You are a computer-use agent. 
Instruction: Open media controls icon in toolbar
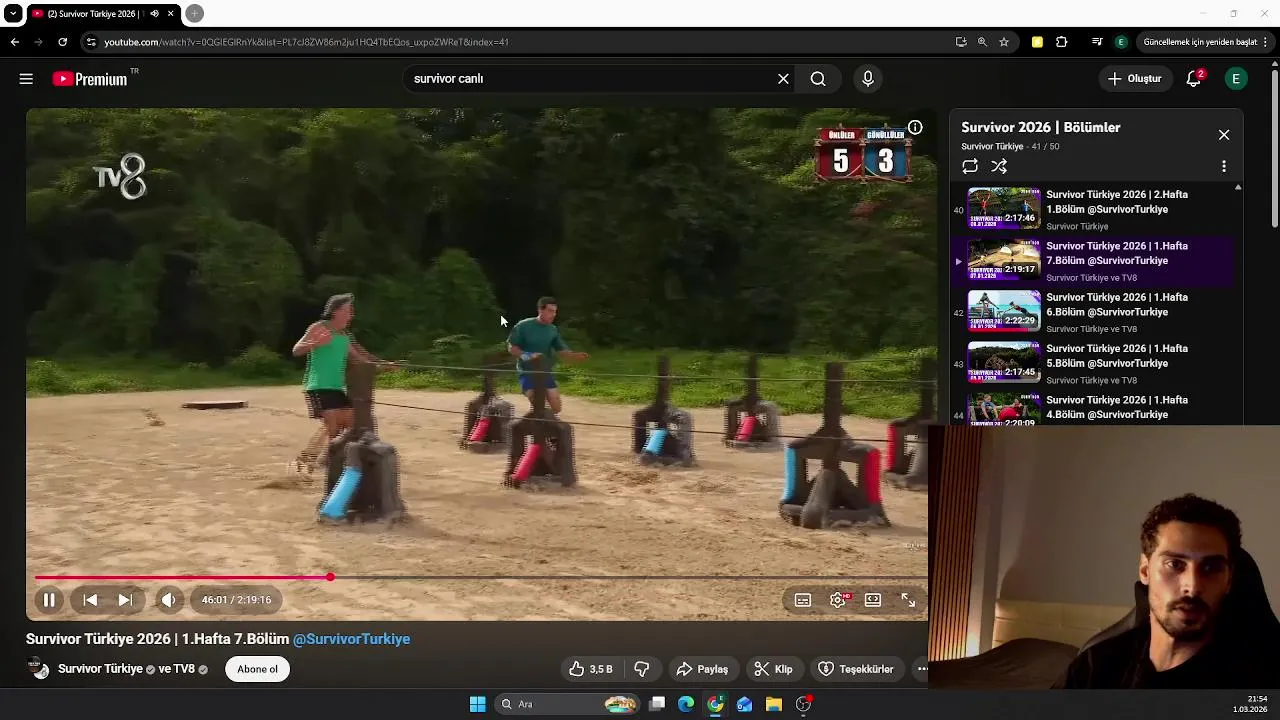click(x=1097, y=42)
